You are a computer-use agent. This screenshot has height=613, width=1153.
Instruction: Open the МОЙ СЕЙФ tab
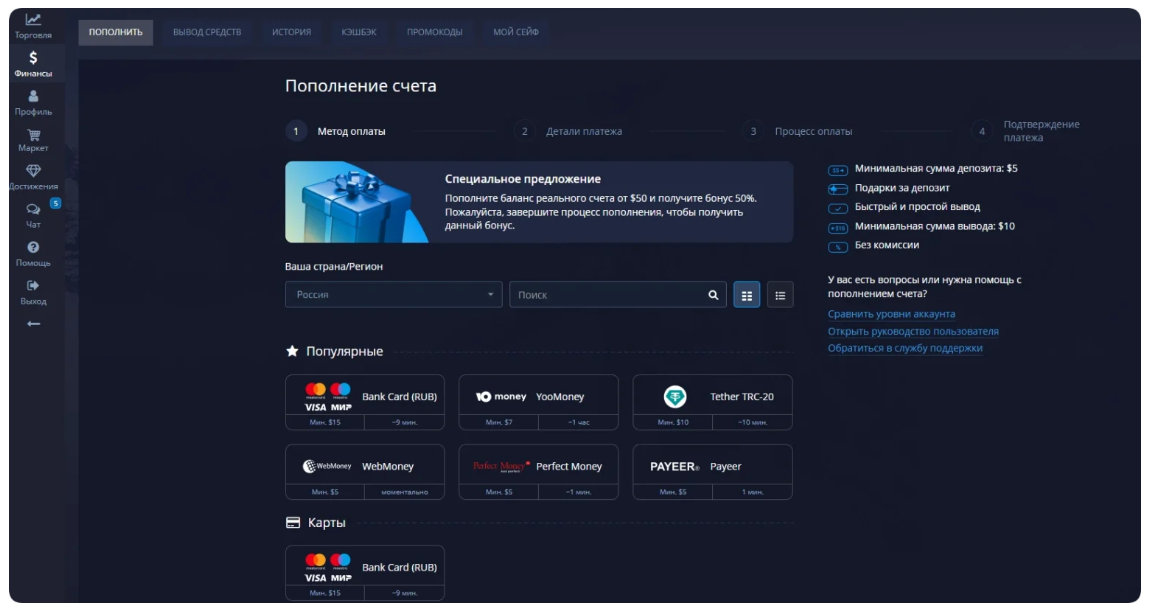[x=515, y=32]
